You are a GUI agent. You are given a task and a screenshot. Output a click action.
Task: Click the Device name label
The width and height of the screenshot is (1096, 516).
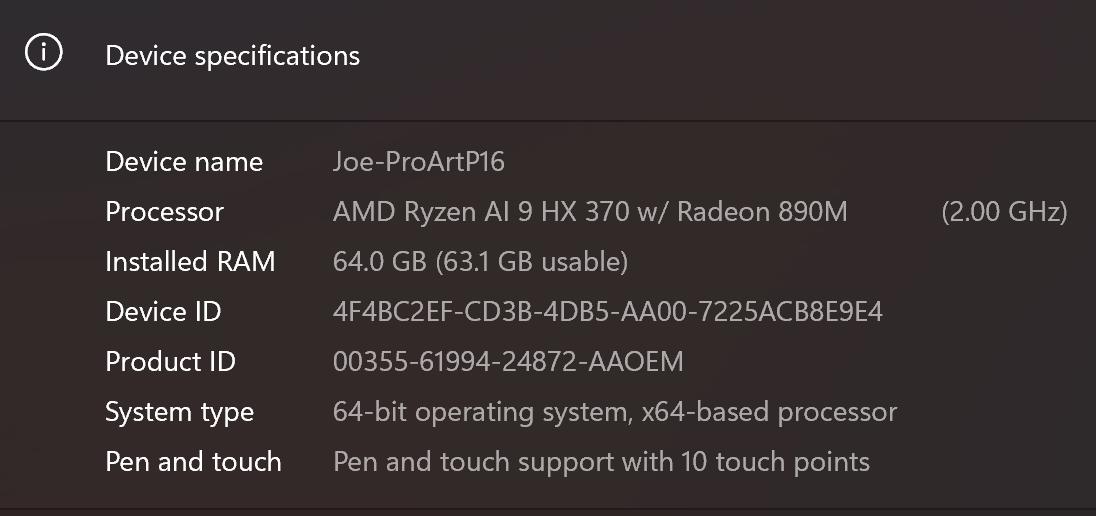pyautogui.click(x=184, y=162)
